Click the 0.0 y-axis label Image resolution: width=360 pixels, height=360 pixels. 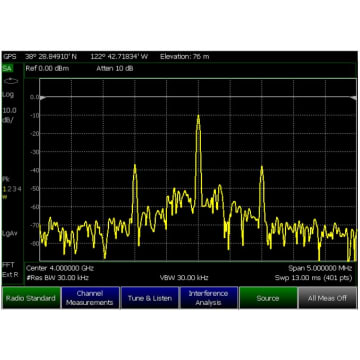pyautogui.click(x=35, y=97)
